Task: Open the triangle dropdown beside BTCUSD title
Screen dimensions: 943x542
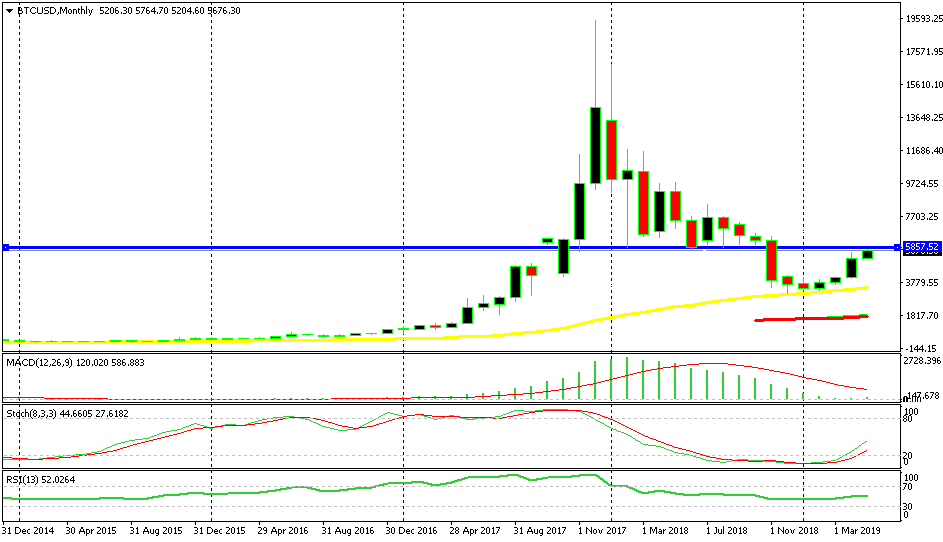Action: click(x=9, y=11)
